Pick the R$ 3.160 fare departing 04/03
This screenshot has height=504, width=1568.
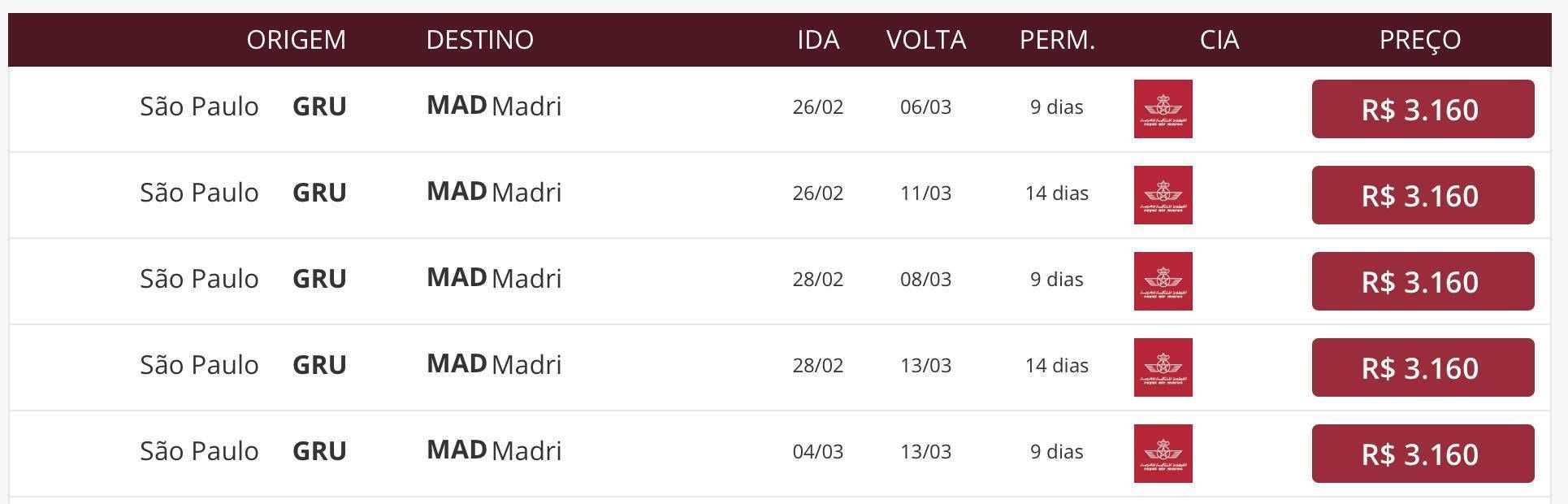1423,454
